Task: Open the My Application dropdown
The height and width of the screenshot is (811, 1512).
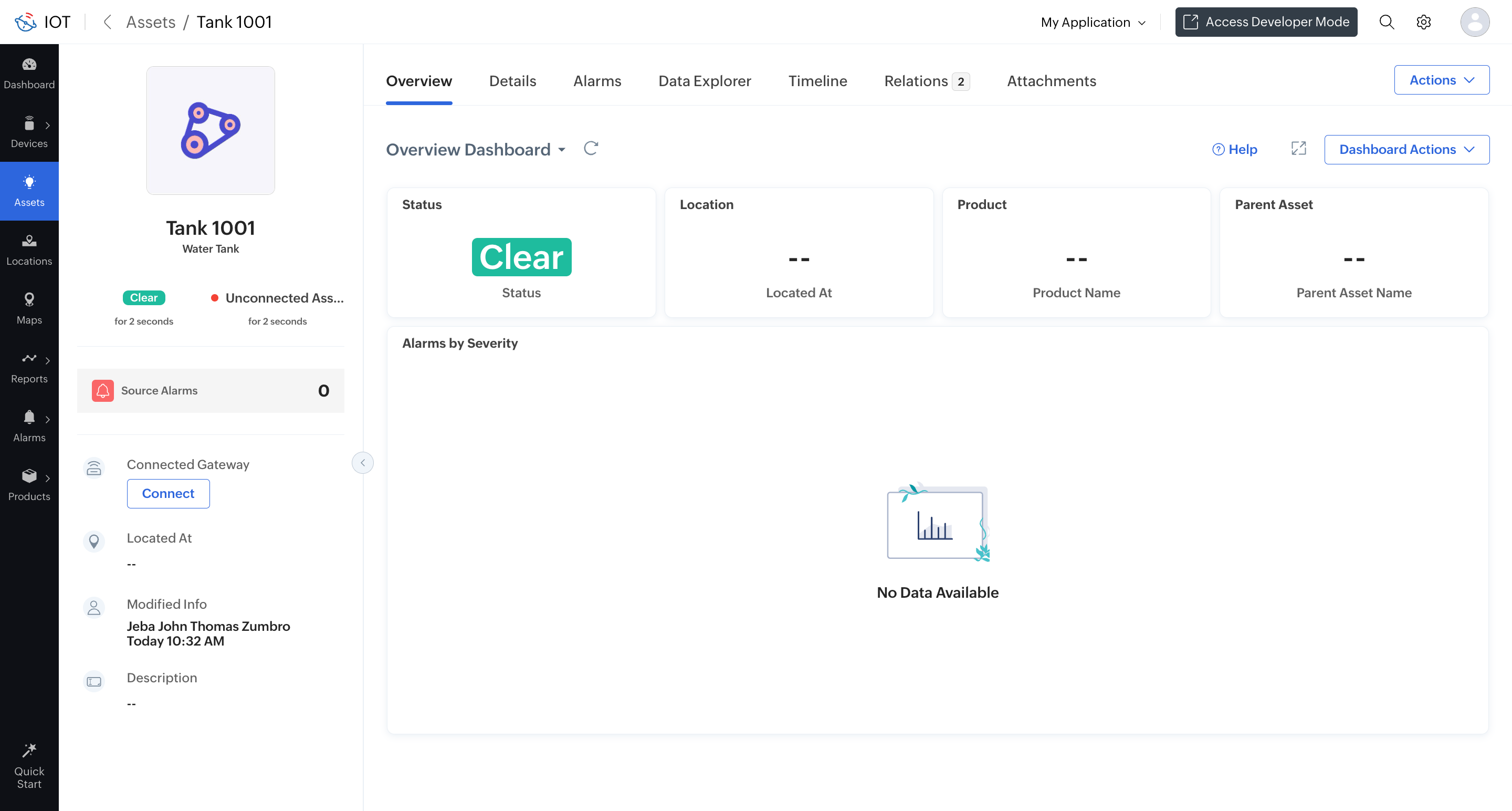Action: click(1093, 22)
